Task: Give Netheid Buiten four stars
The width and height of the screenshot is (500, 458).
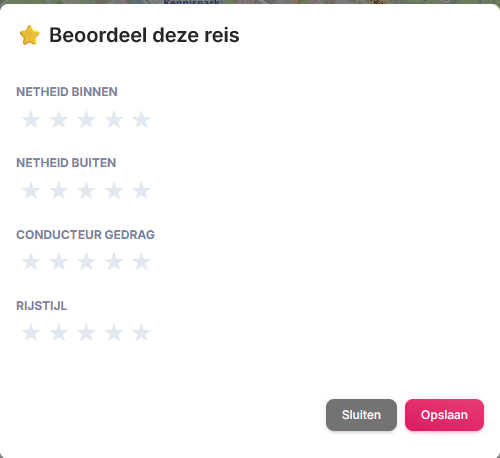Action: (x=114, y=190)
